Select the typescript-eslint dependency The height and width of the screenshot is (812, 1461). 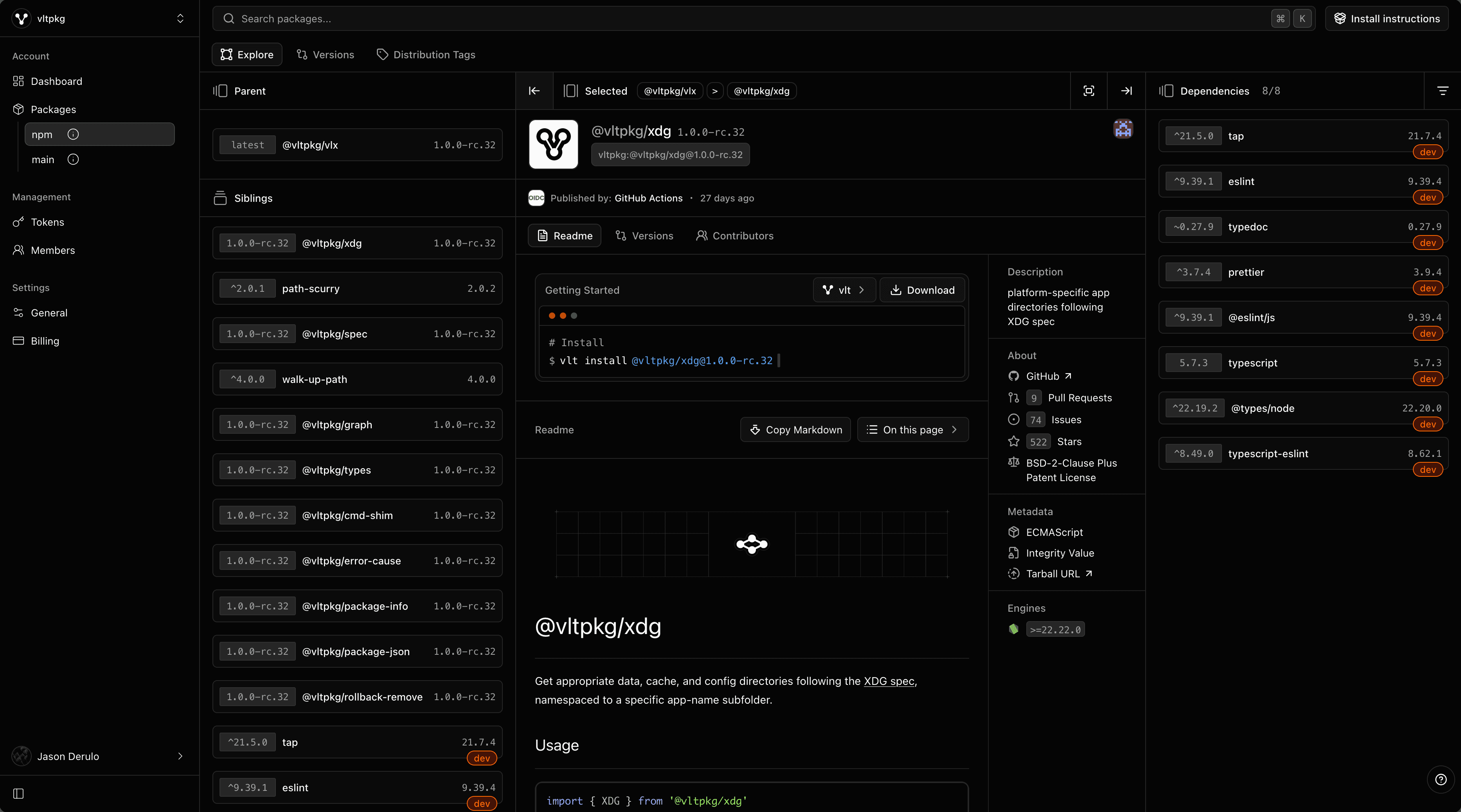1303,454
